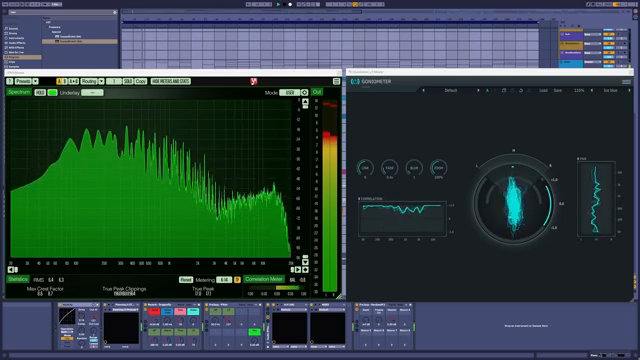
Task: Click the channel group 1 field in SPAN
Action: [x=114, y=81]
